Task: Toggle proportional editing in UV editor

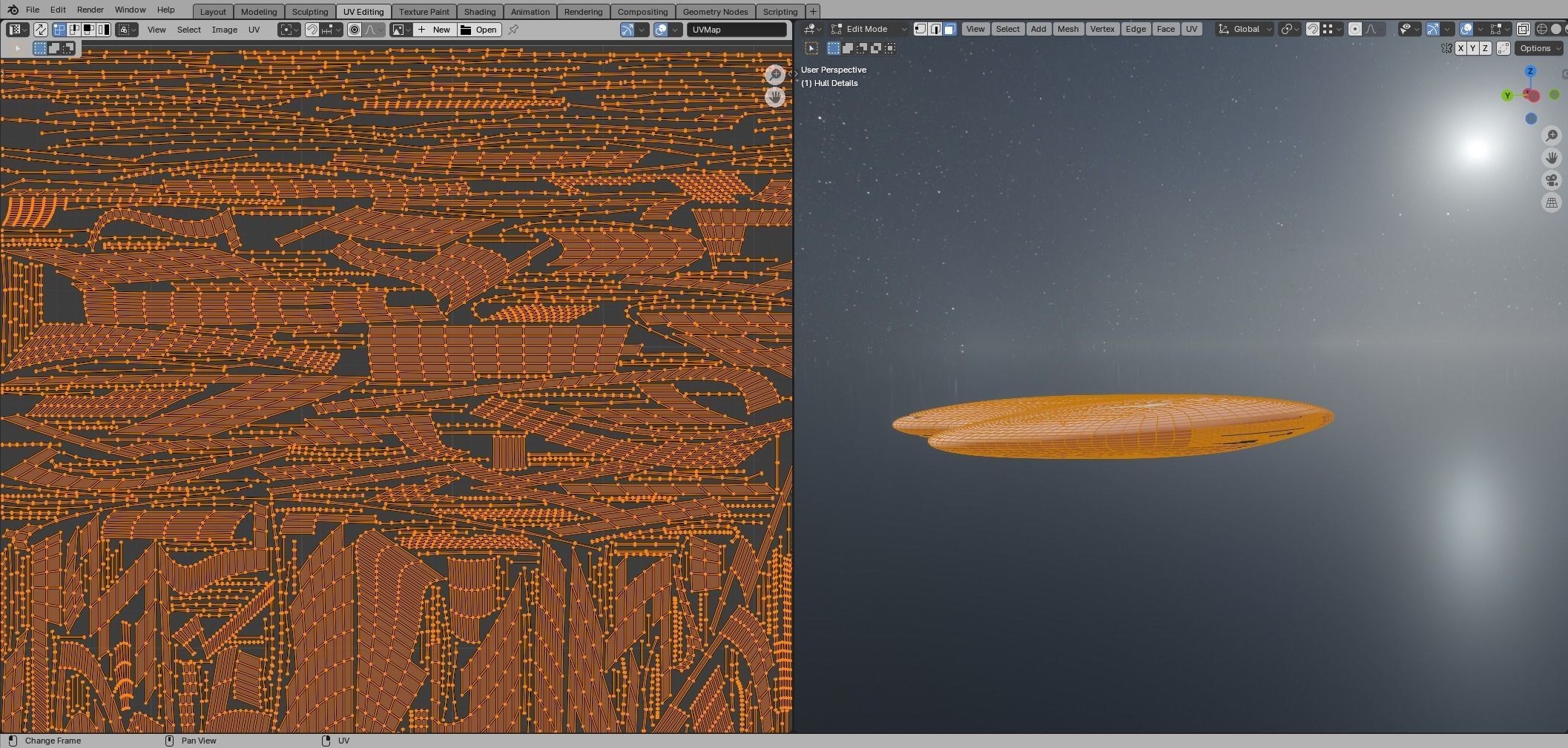Action: pyautogui.click(x=355, y=30)
